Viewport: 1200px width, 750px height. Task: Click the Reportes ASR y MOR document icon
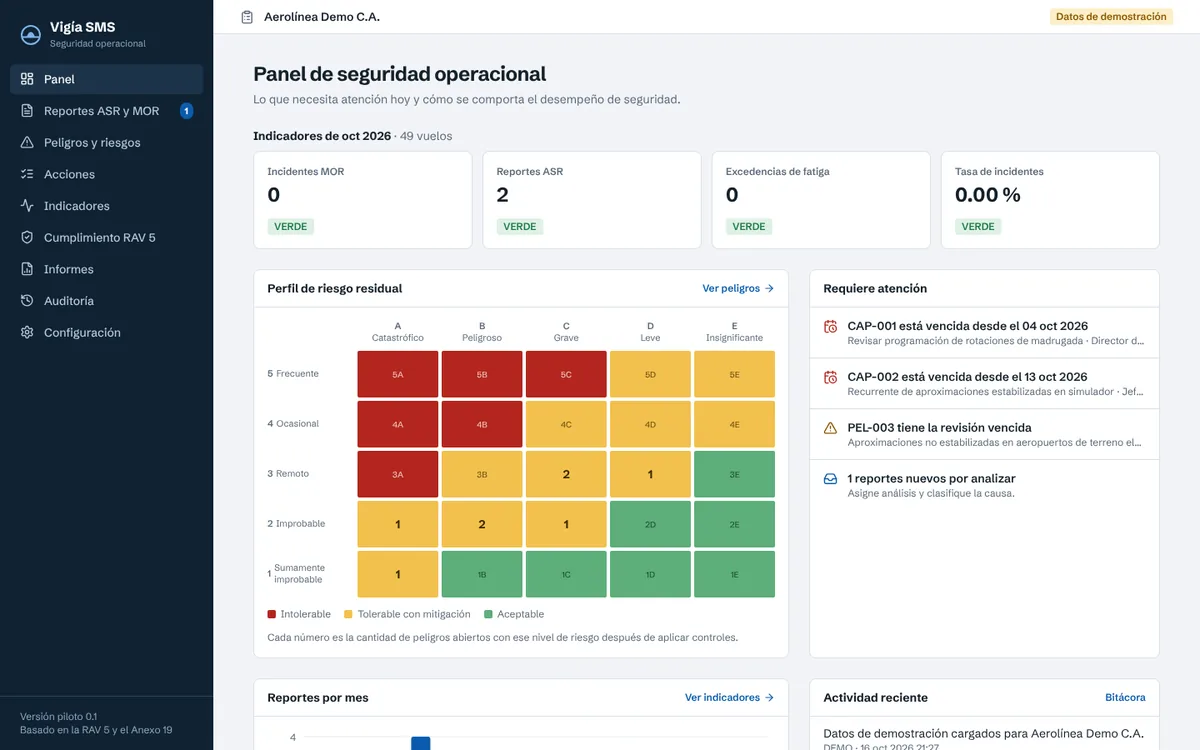pyautogui.click(x=27, y=111)
